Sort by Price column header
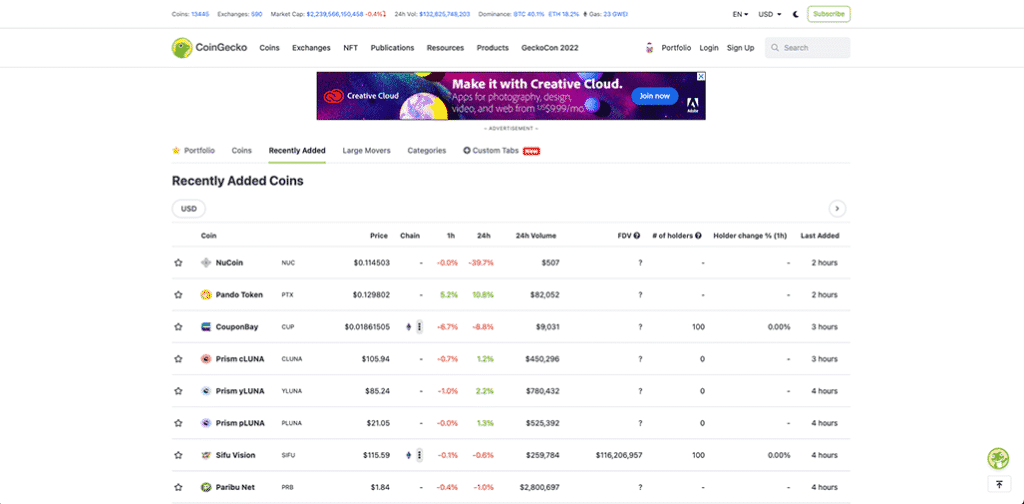 (379, 236)
